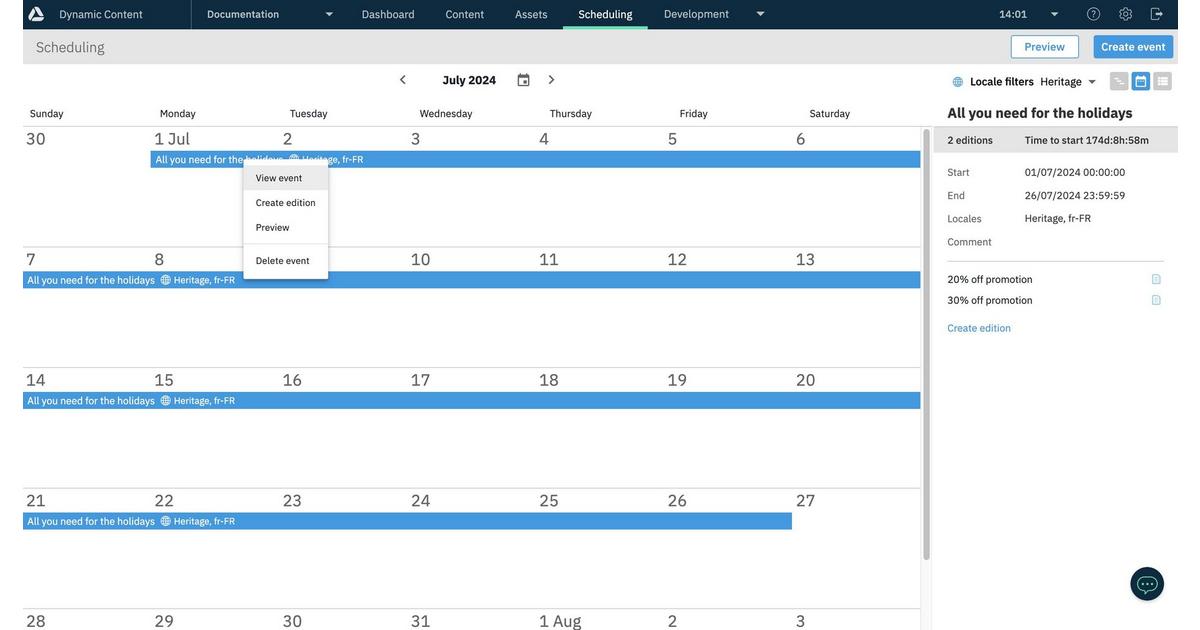The height and width of the screenshot is (630, 1200).
Task: Switch to calendar view icon
Action: tap(1141, 81)
